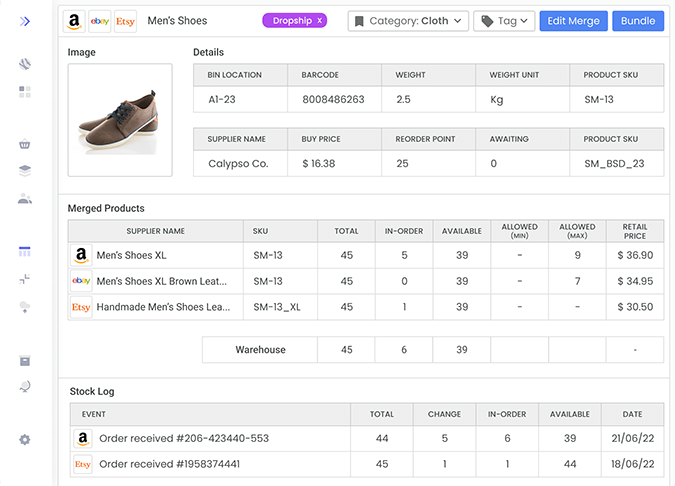Select Men's Shoes XL Brown Leat... row
675x486 pixels.
click(x=366, y=281)
